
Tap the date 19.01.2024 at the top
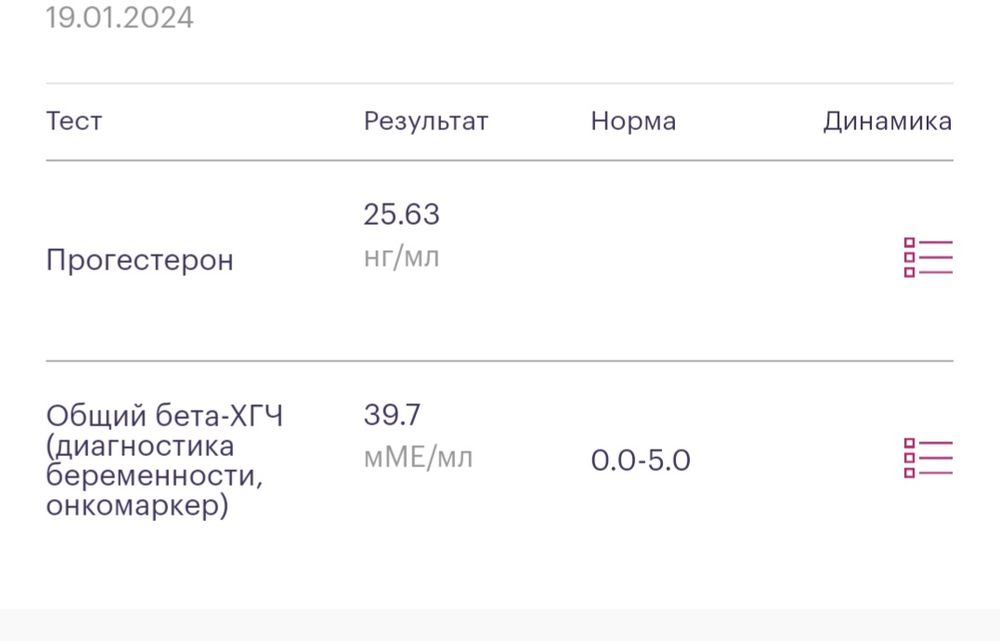click(120, 18)
